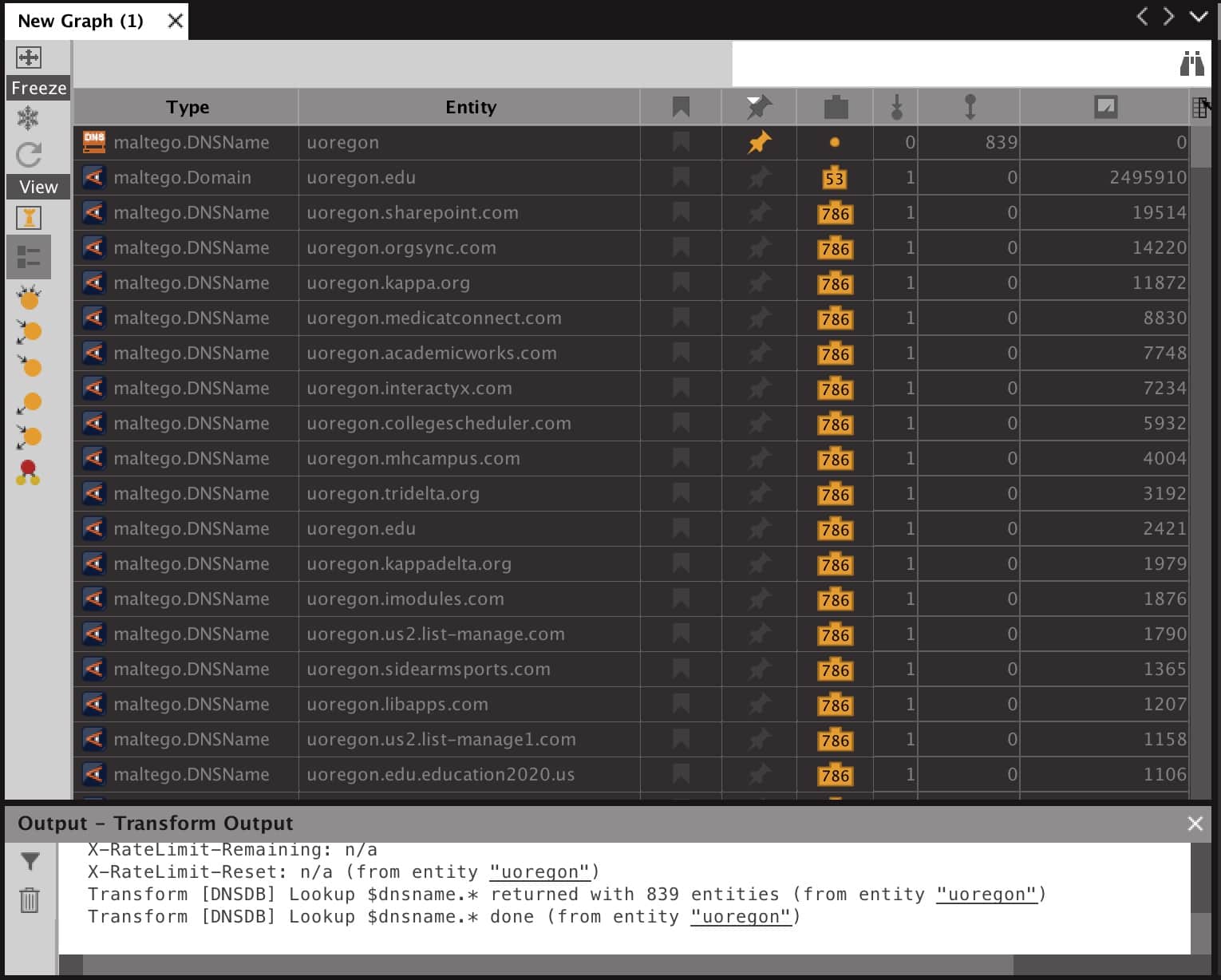Click the 53 weight badge of uoregon.edu Domain
This screenshot has width=1221, height=980.
coord(835,178)
